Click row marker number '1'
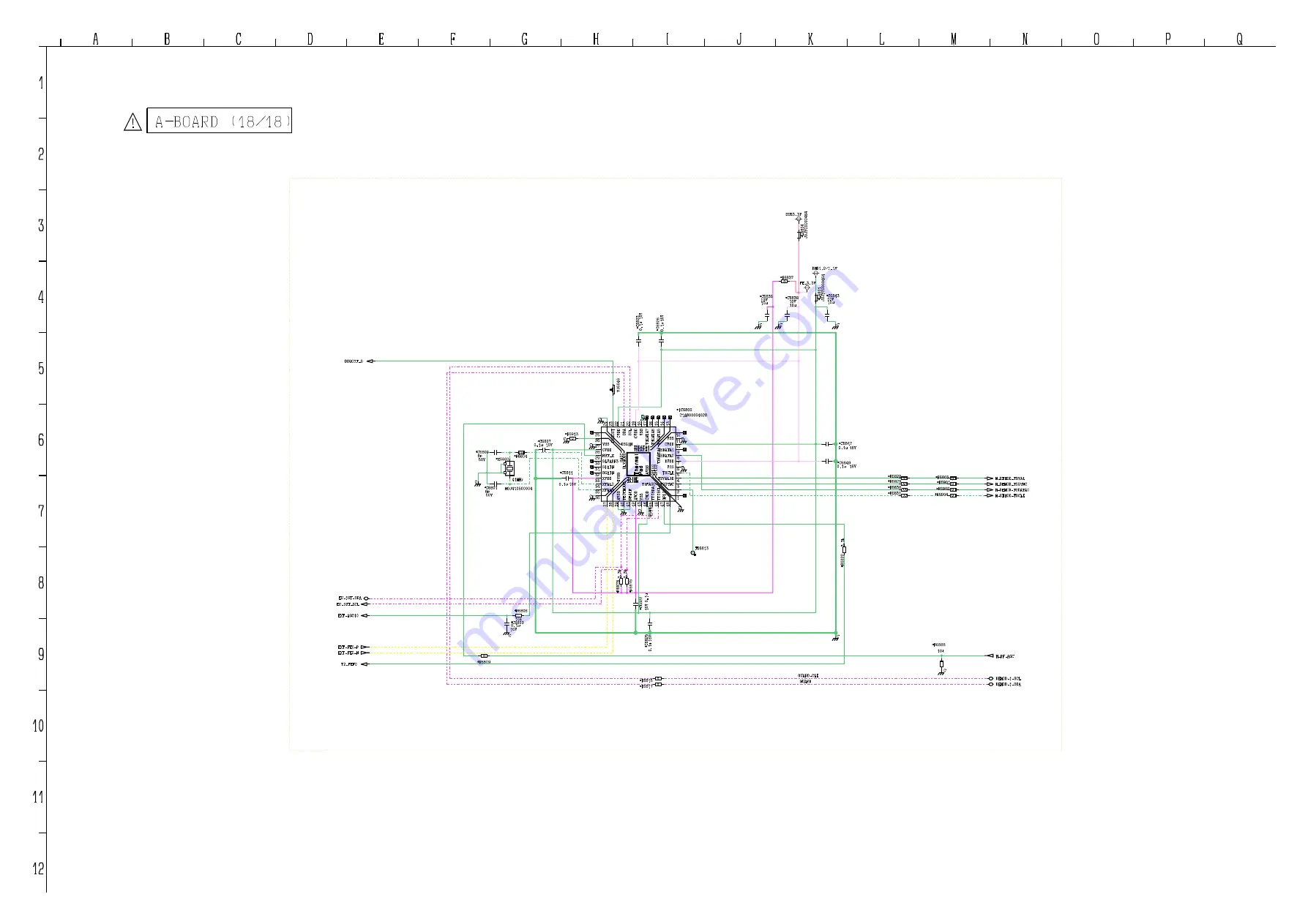 (41, 83)
